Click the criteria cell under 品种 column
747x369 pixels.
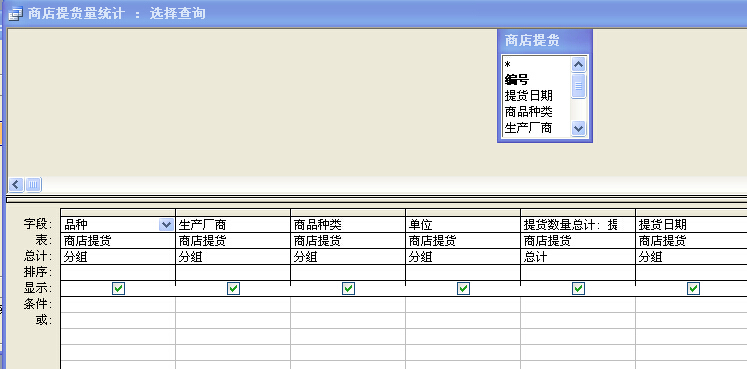point(118,305)
